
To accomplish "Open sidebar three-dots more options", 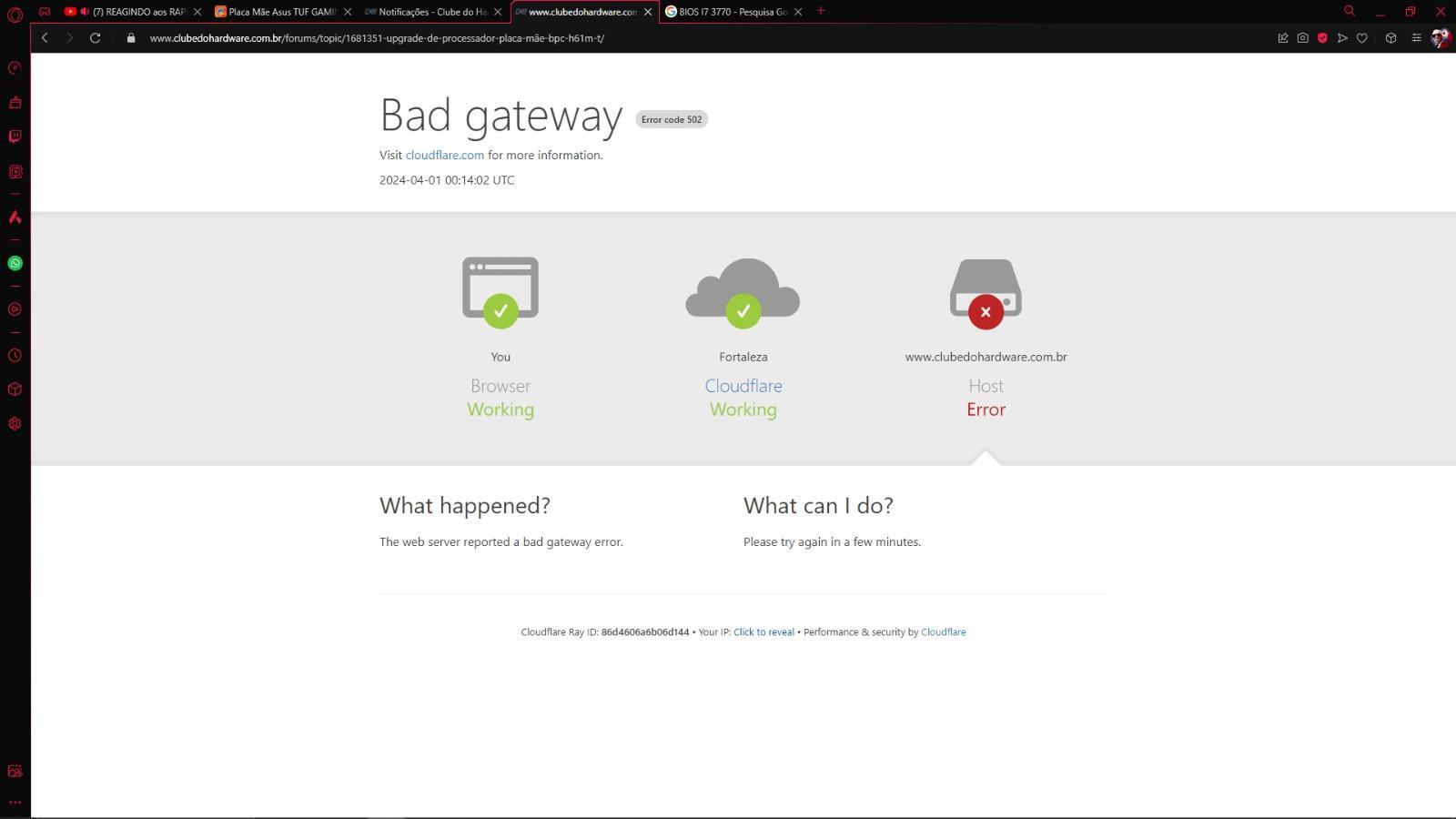I will pos(15,803).
